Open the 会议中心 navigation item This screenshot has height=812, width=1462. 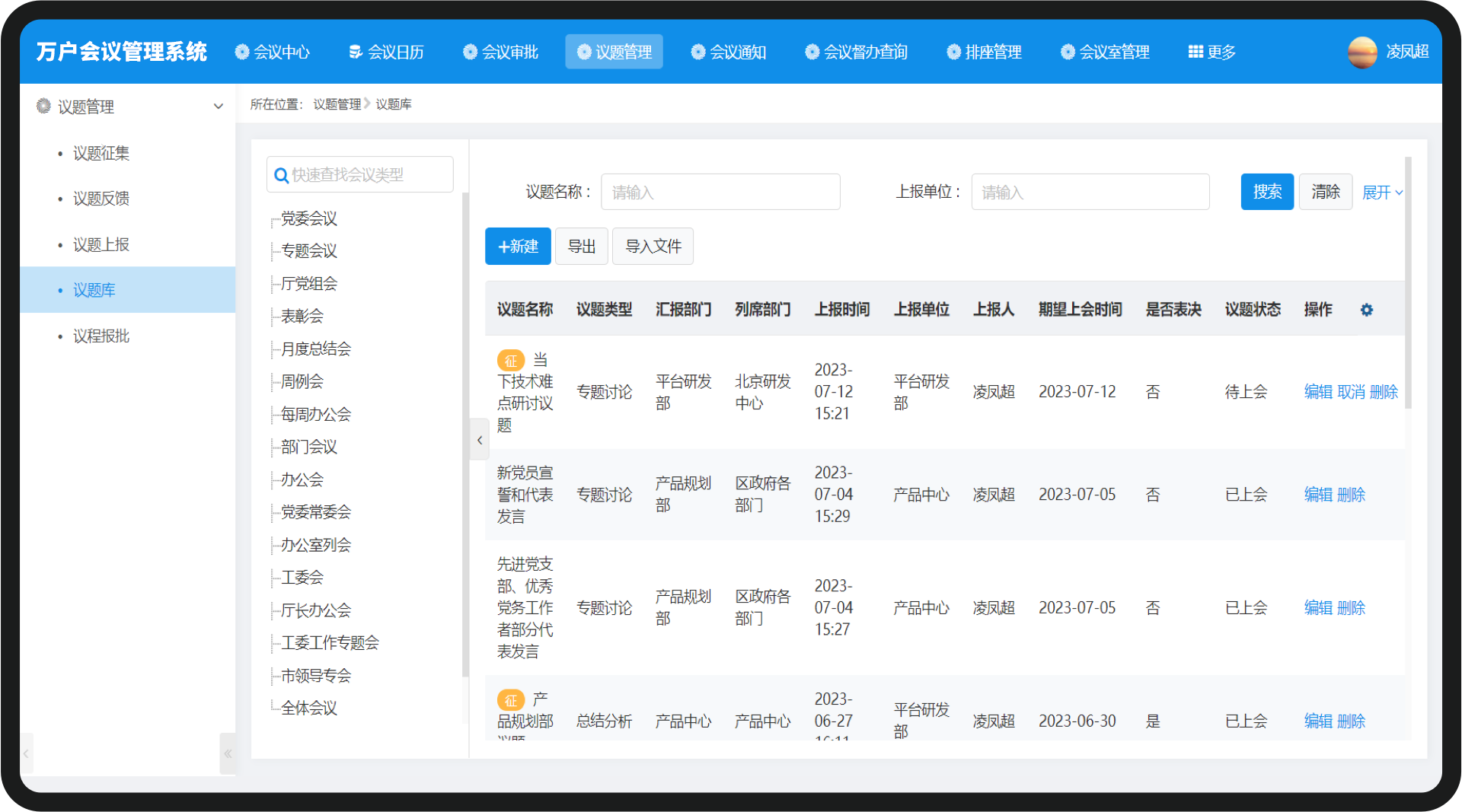pyautogui.click(x=273, y=52)
